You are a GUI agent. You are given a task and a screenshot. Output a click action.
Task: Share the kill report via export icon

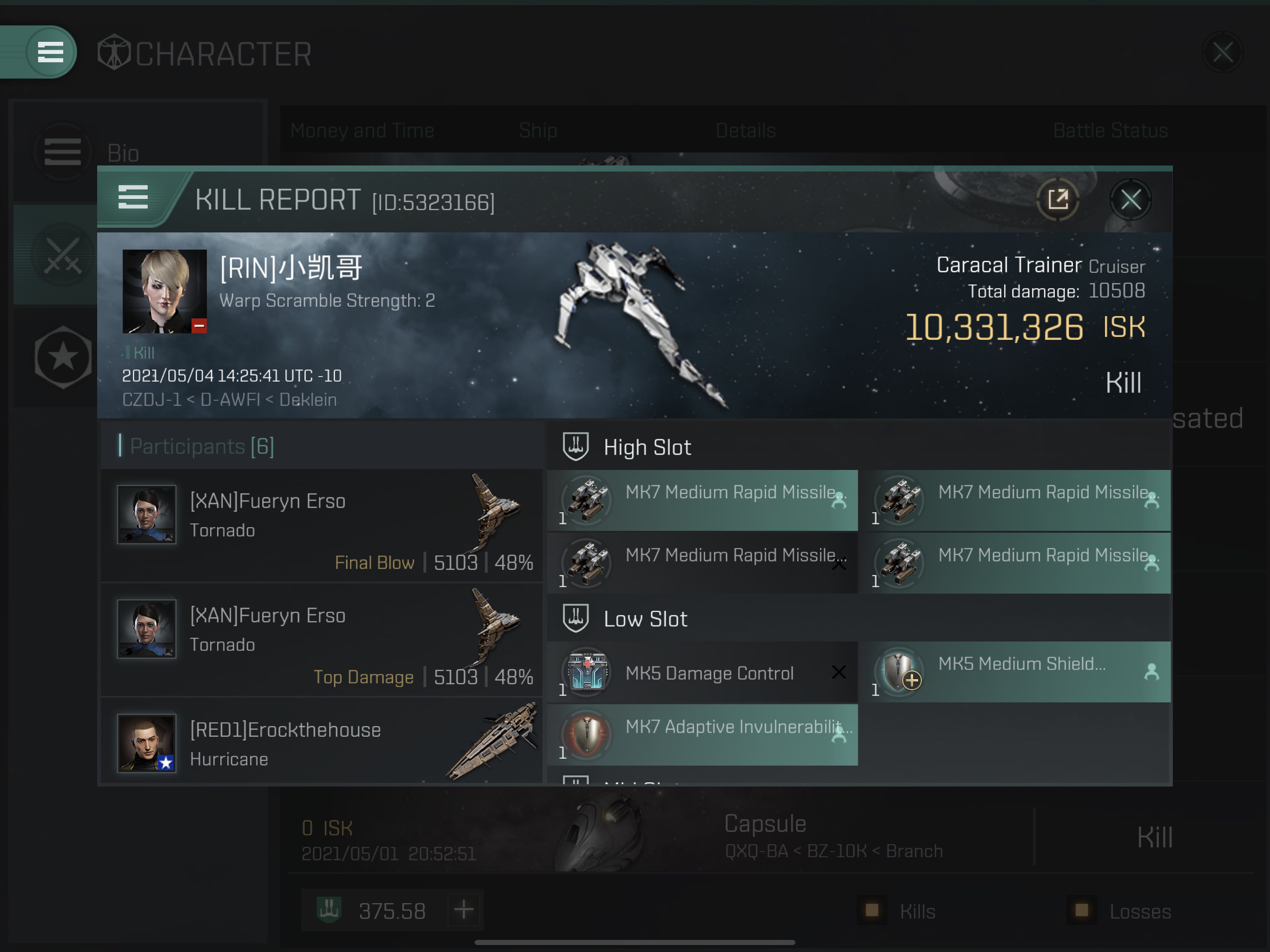[1058, 200]
